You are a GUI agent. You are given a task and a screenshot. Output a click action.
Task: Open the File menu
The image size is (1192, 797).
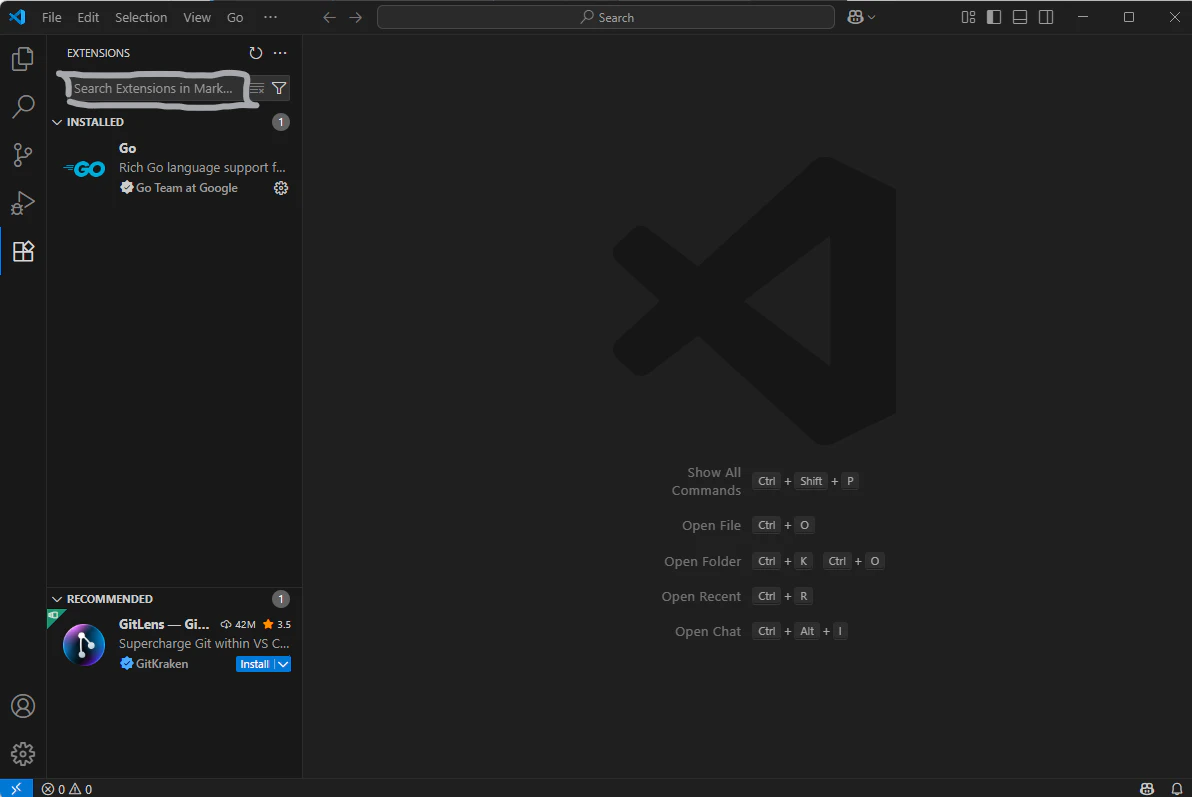click(52, 17)
